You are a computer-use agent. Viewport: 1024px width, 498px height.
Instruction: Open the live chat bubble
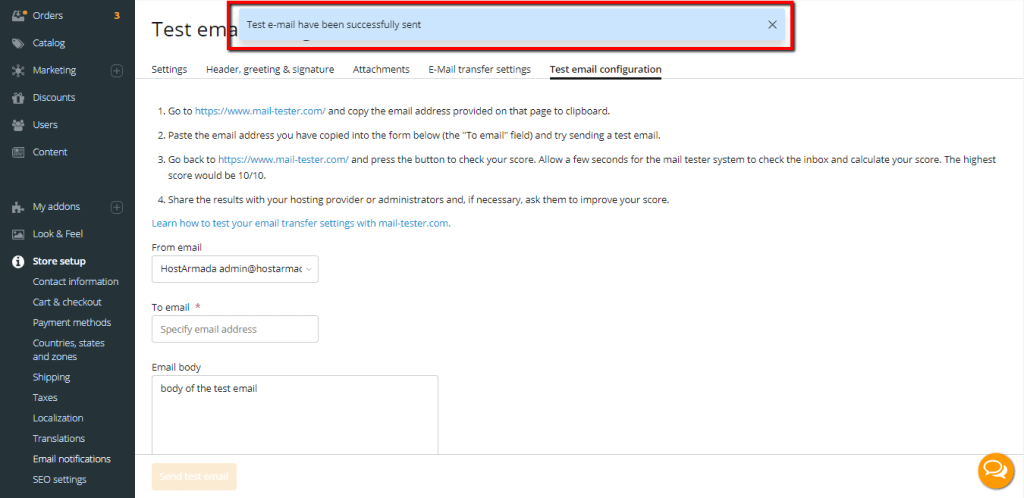click(x=996, y=470)
